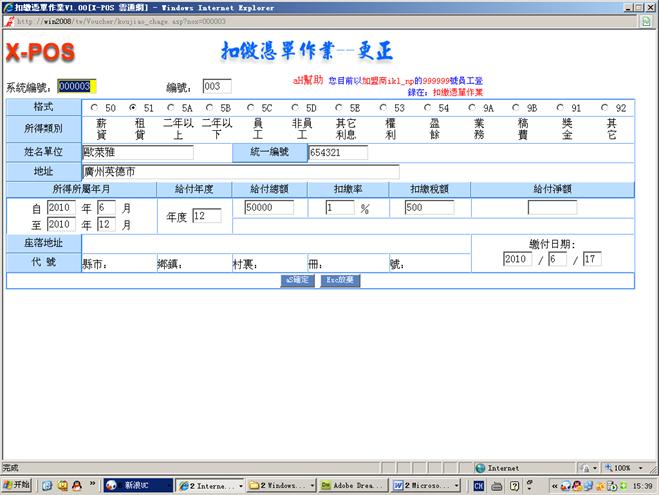Expand Windows folder taskbar group arrow

point(312,485)
